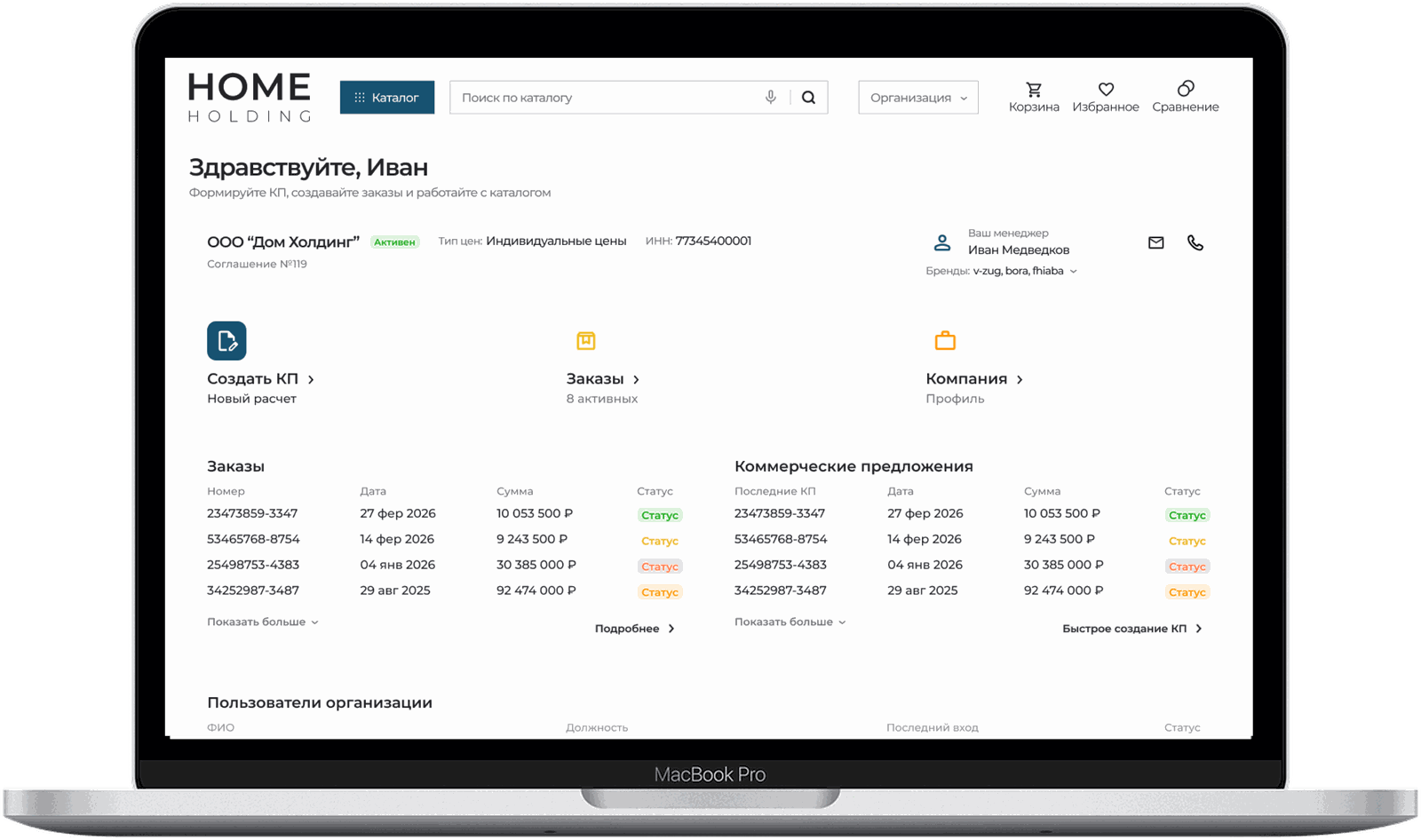This screenshot has width=1421, height=840.
Task: Click Дата column header in Коммерческие предложения
Action: tap(901, 491)
